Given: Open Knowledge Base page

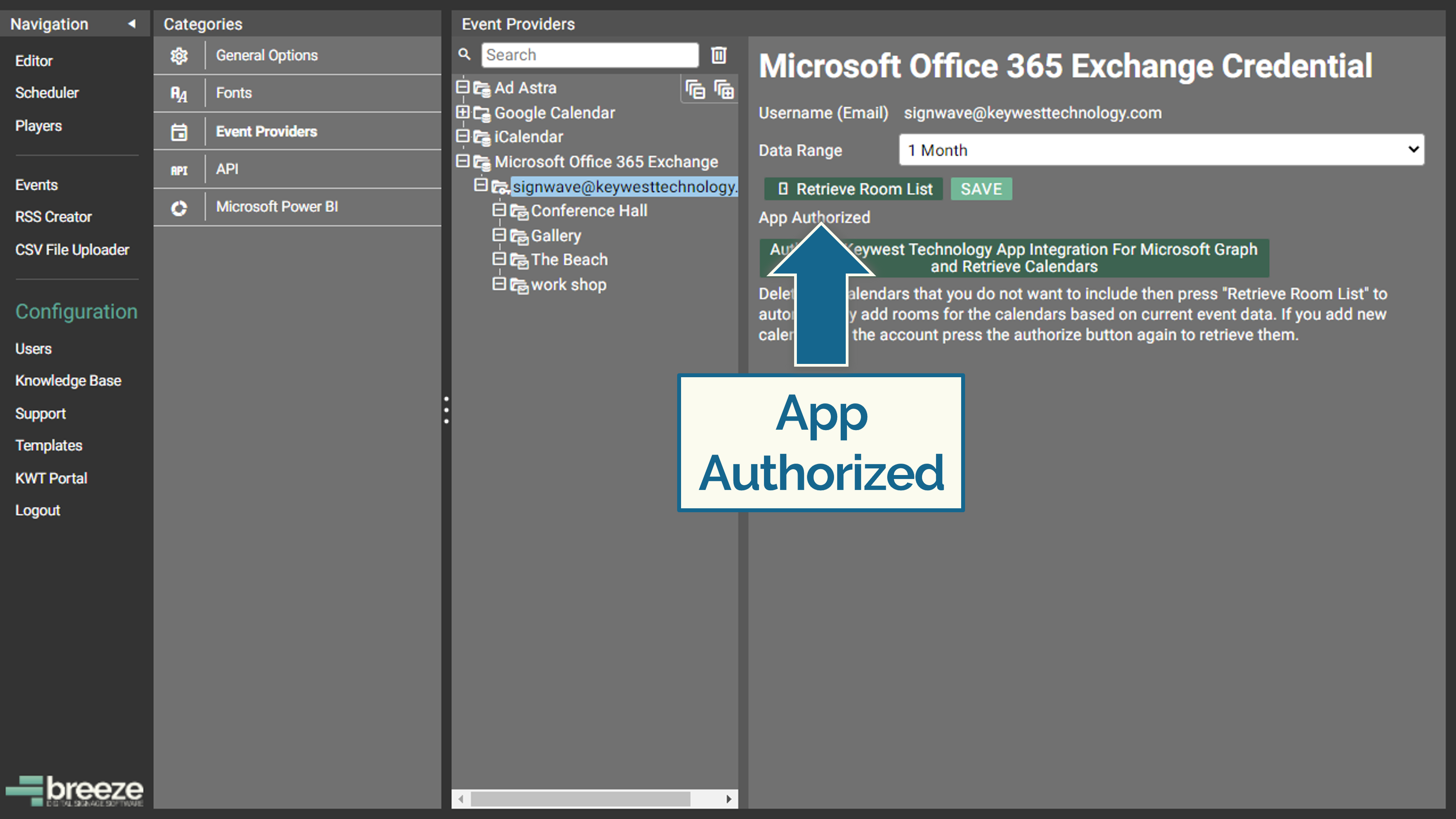Looking at the screenshot, I should click(x=68, y=381).
